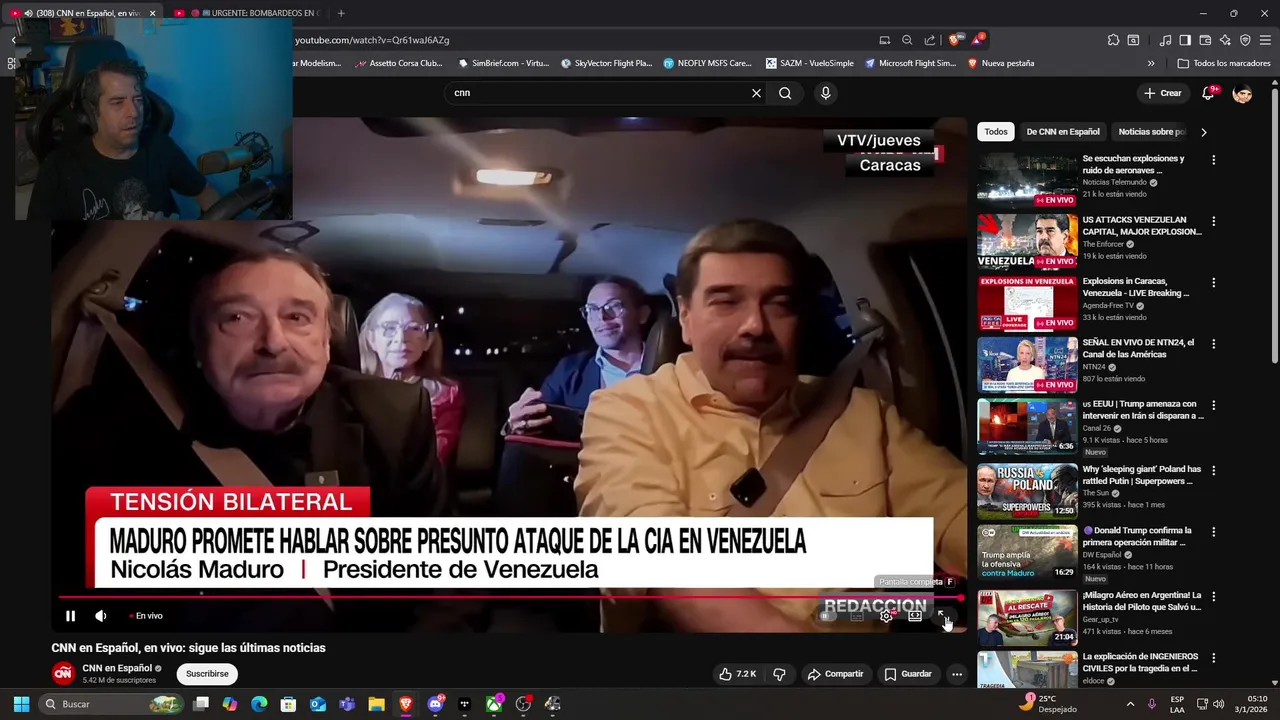Click the 'En vivo' live indicator
The height and width of the screenshot is (720, 1280).
click(146, 616)
